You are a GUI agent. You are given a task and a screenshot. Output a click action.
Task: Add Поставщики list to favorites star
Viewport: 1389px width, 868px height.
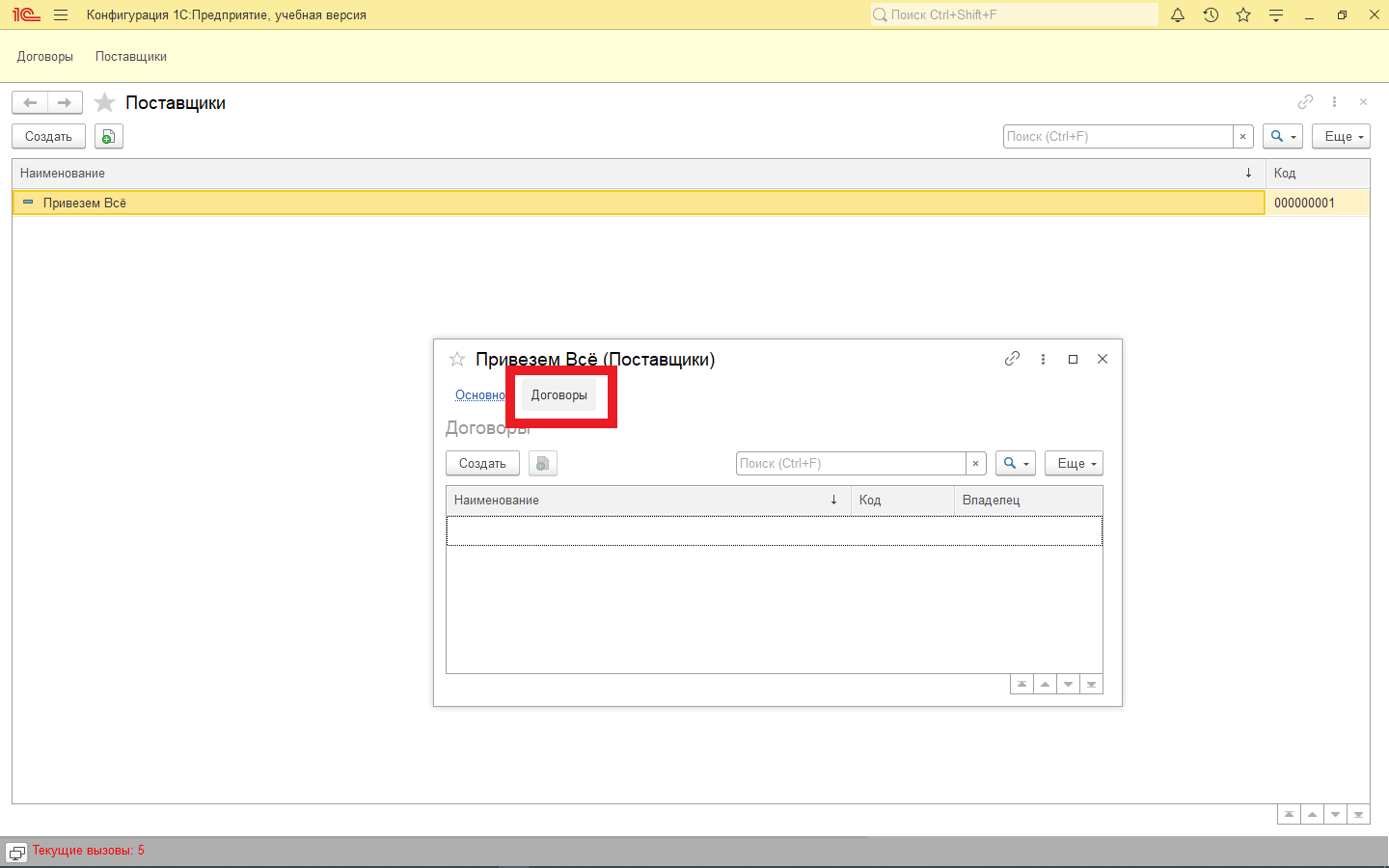[104, 102]
